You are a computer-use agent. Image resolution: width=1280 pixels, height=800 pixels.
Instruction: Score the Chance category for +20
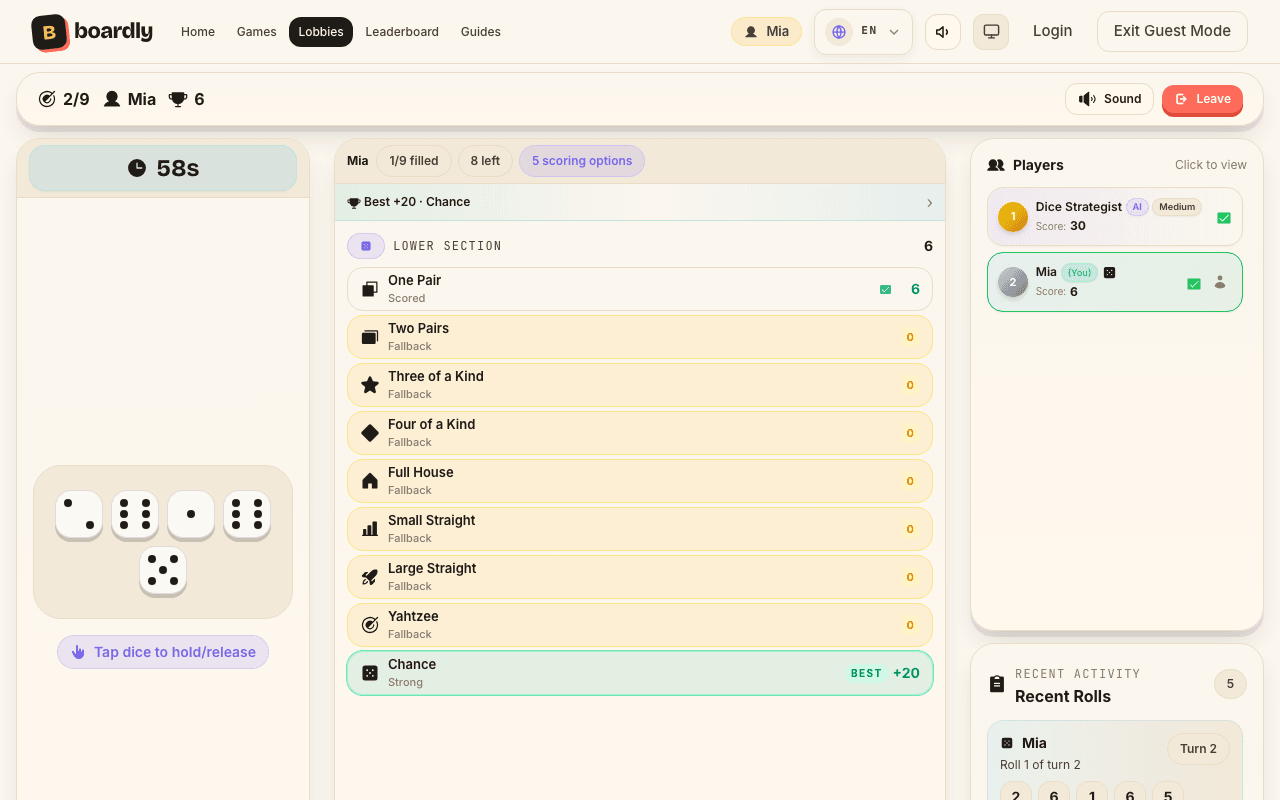(640, 673)
